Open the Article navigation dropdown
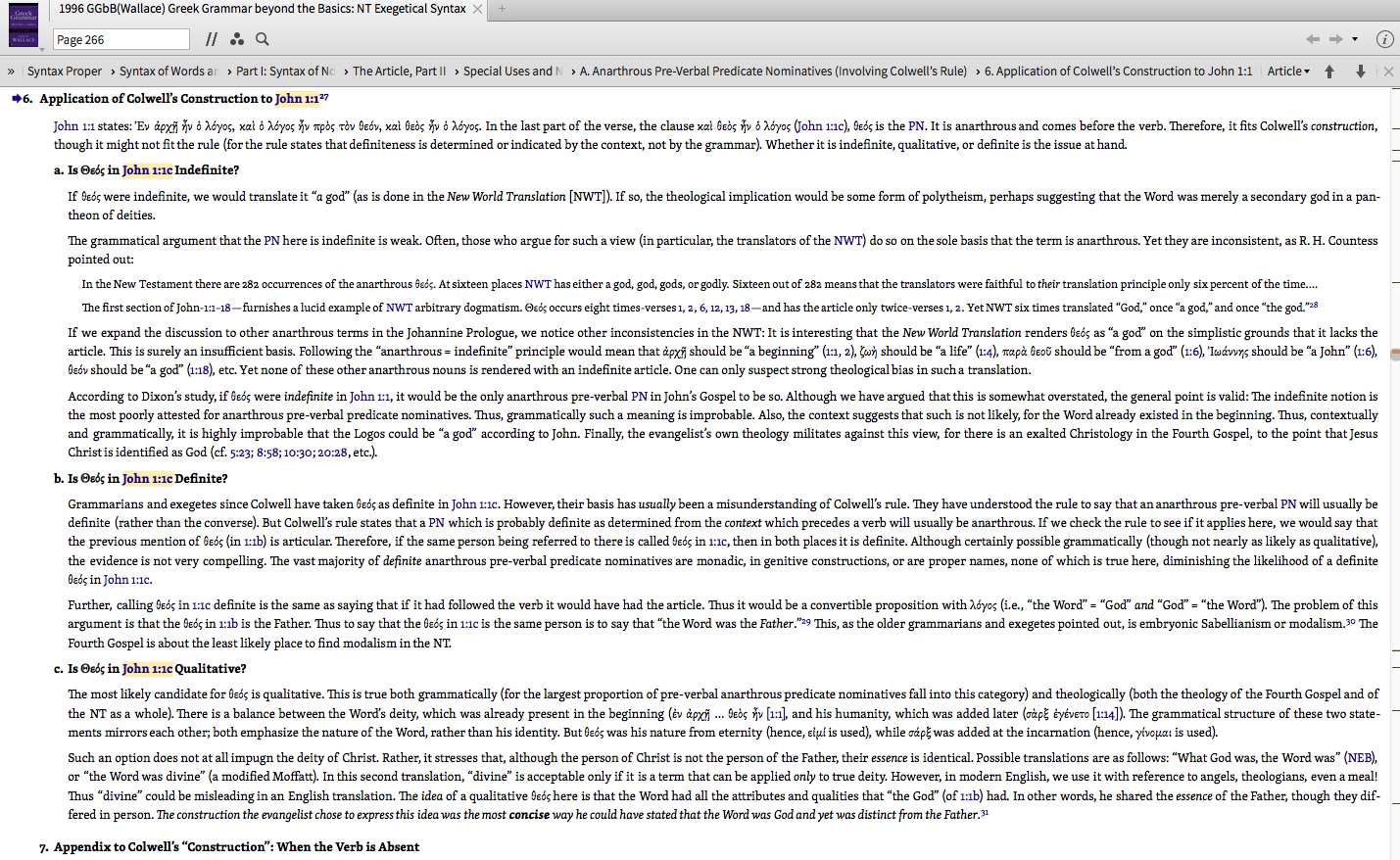The width and height of the screenshot is (1400, 860). 1288,72
